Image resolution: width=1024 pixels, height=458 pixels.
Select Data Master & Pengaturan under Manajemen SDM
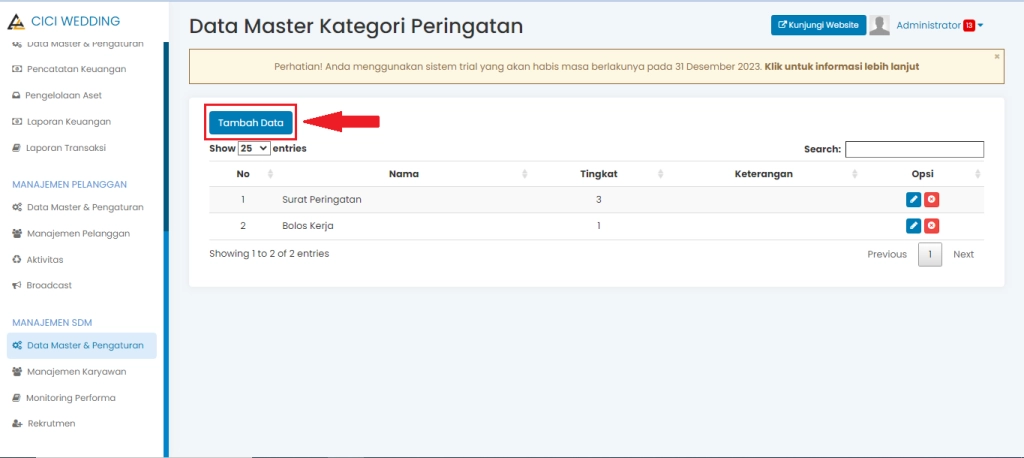(x=82, y=346)
